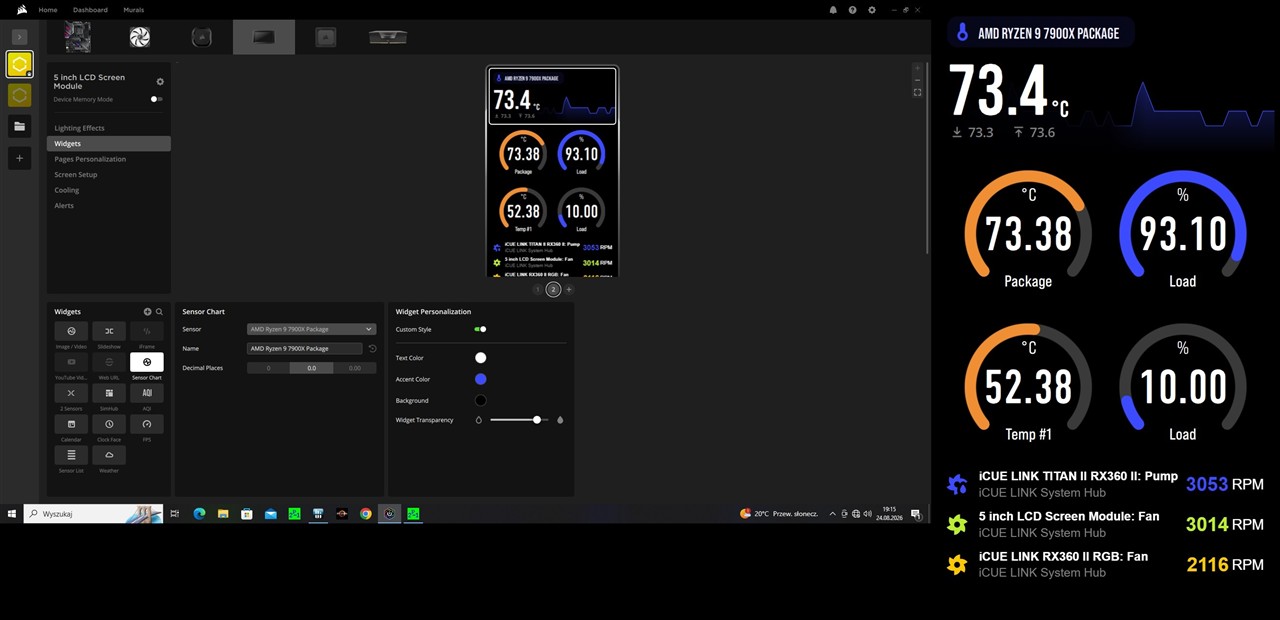Click the plus icon in Widgets header
The width and height of the screenshot is (1280, 620).
tap(148, 312)
